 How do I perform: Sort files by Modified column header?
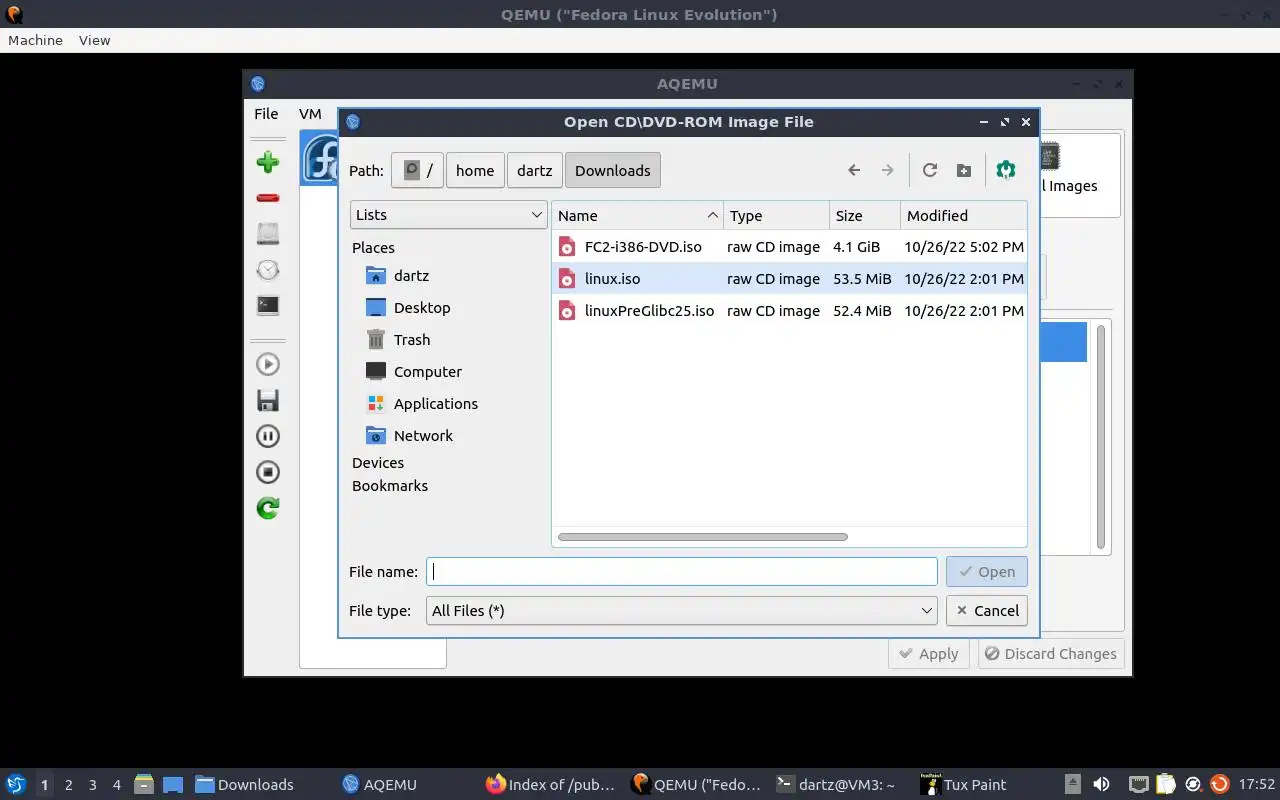[962, 216]
